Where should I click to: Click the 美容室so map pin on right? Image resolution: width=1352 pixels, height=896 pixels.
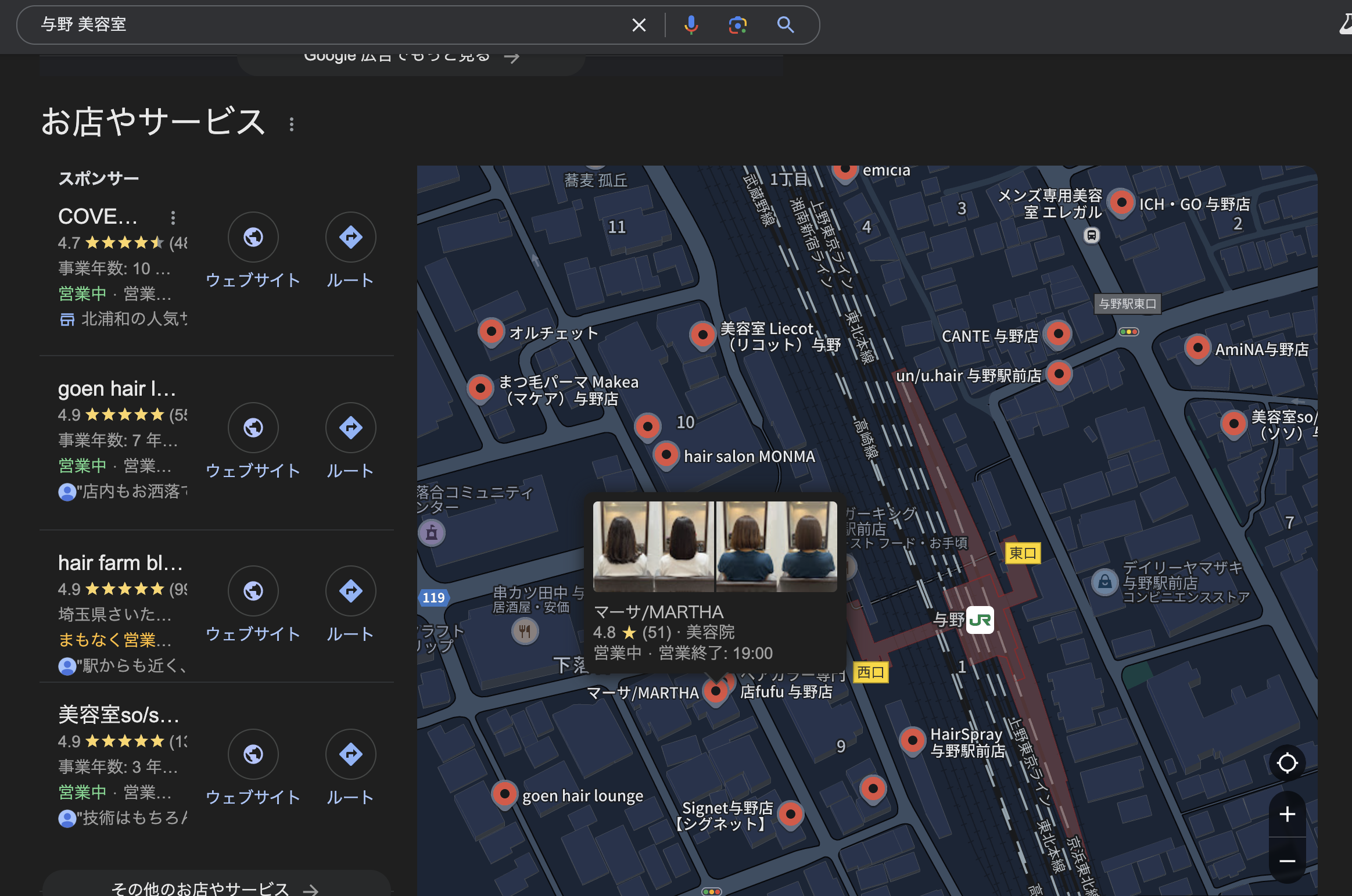click(x=1234, y=424)
